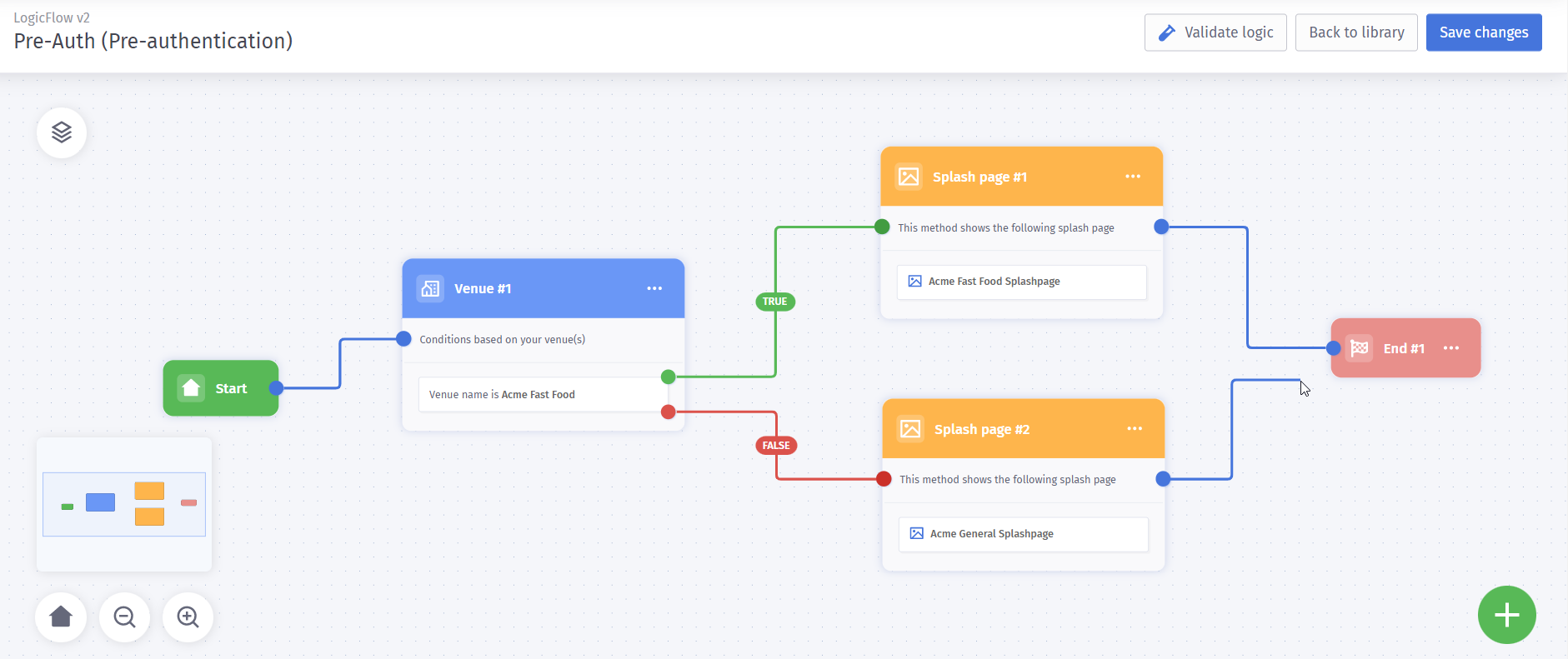The height and width of the screenshot is (659, 1568).
Task: Open the Splash page #2 options menu
Action: click(1135, 429)
